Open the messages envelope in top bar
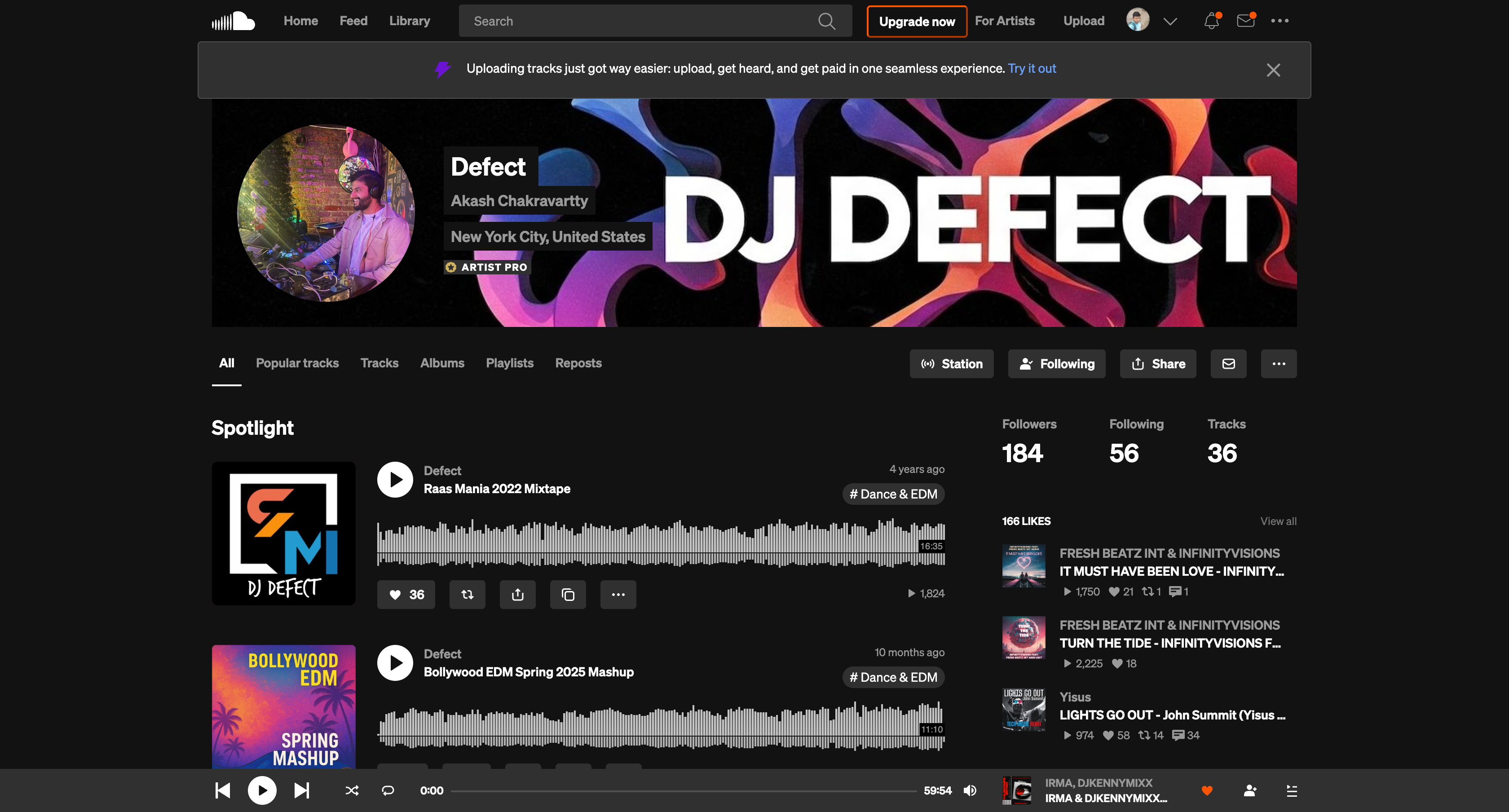 1245,21
